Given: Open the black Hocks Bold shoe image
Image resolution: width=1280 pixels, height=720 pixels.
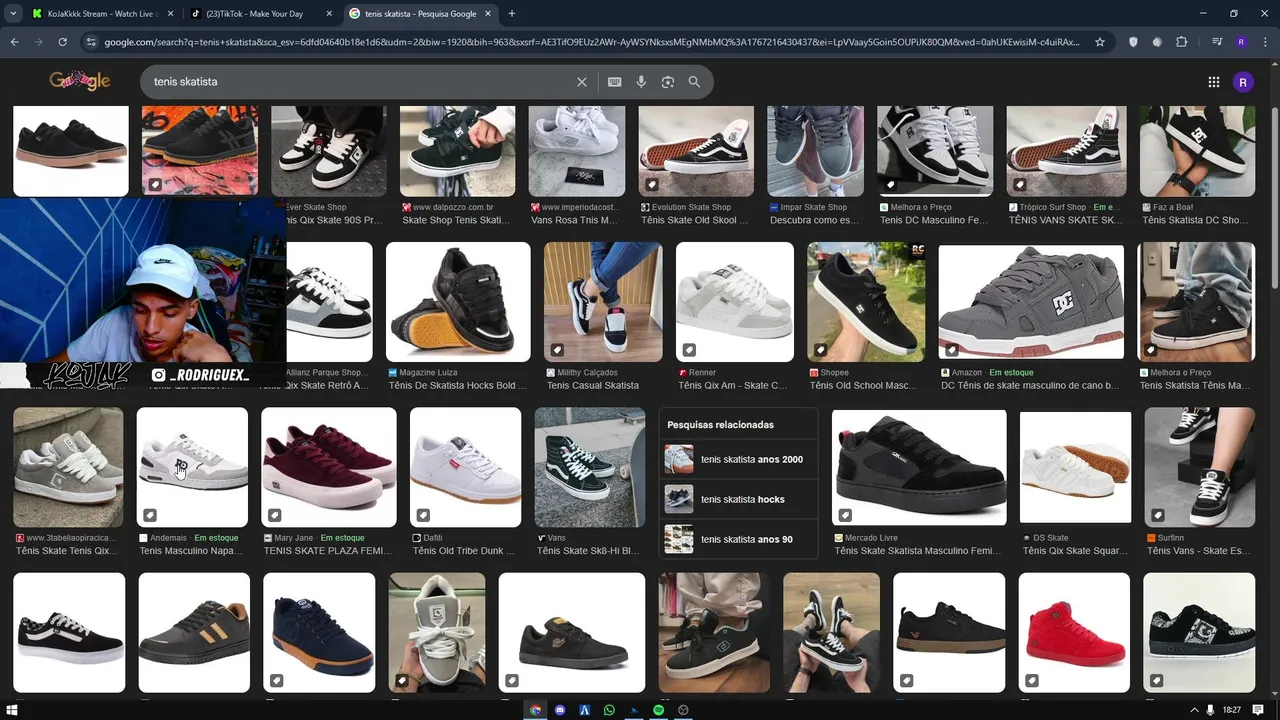Looking at the screenshot, I should pyautogui.click(x=458, y=302).
